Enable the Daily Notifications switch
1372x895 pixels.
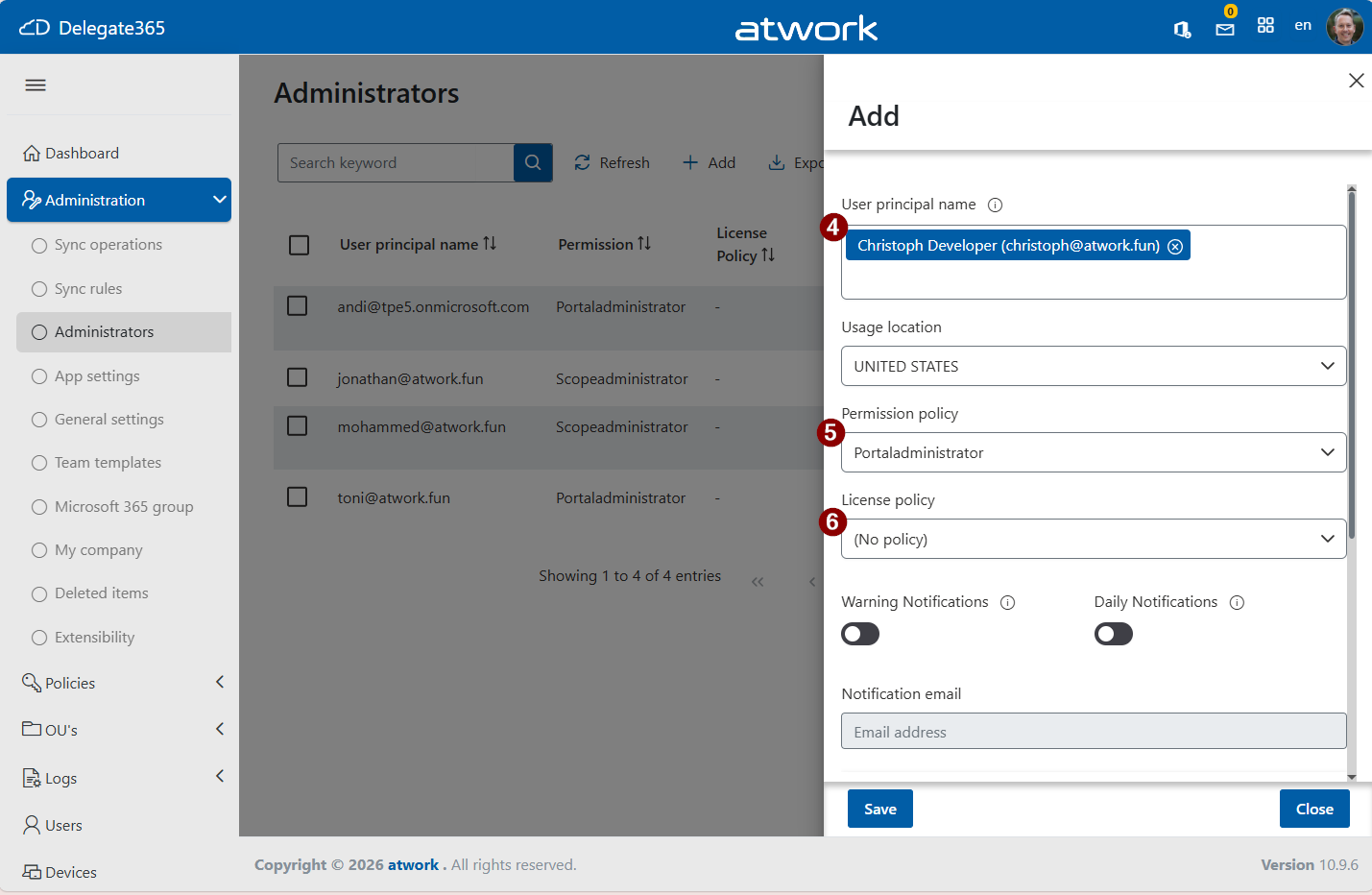coord(1114,634)
